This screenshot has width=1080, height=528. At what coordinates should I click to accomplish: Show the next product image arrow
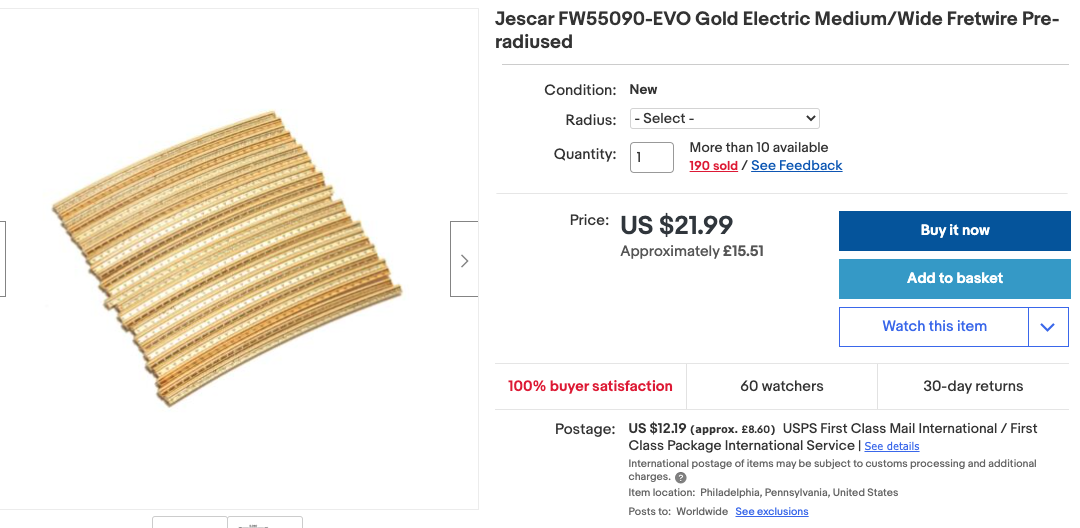pyautogui.click(x=464, y=260)
